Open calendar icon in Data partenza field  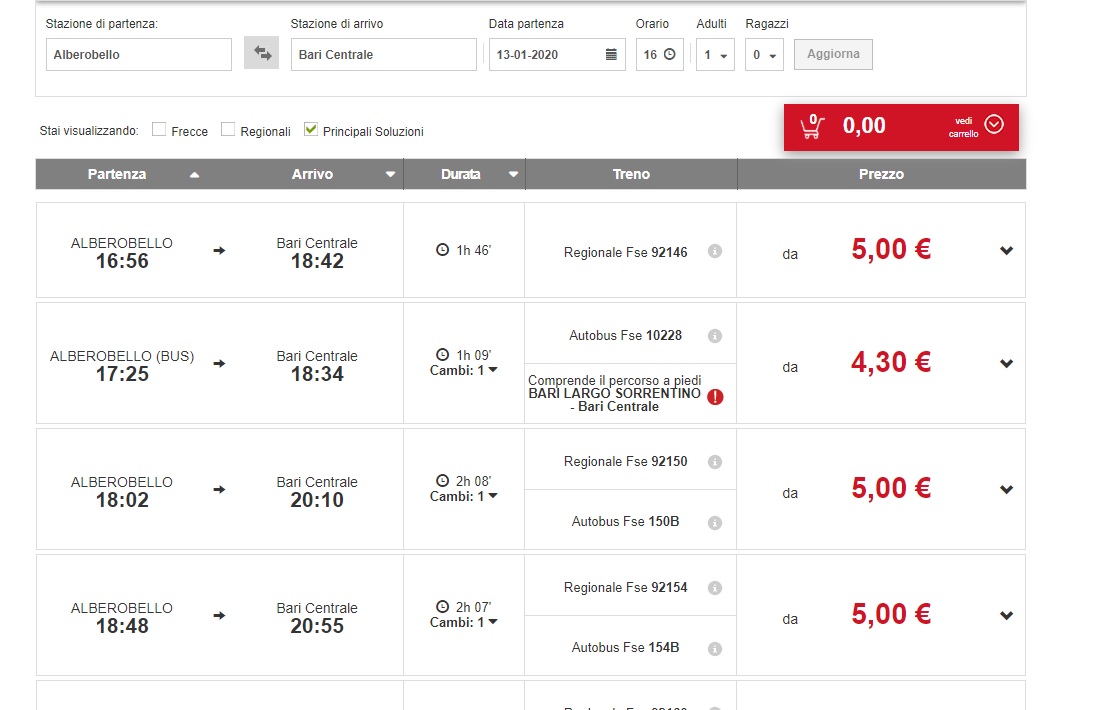[x=611, y=54]
